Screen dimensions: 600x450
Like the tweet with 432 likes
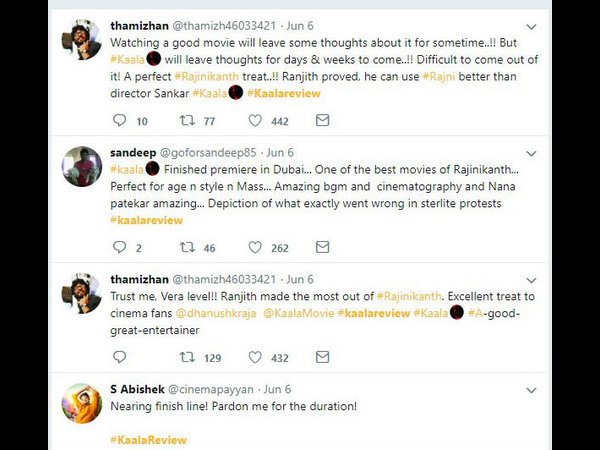255,357
